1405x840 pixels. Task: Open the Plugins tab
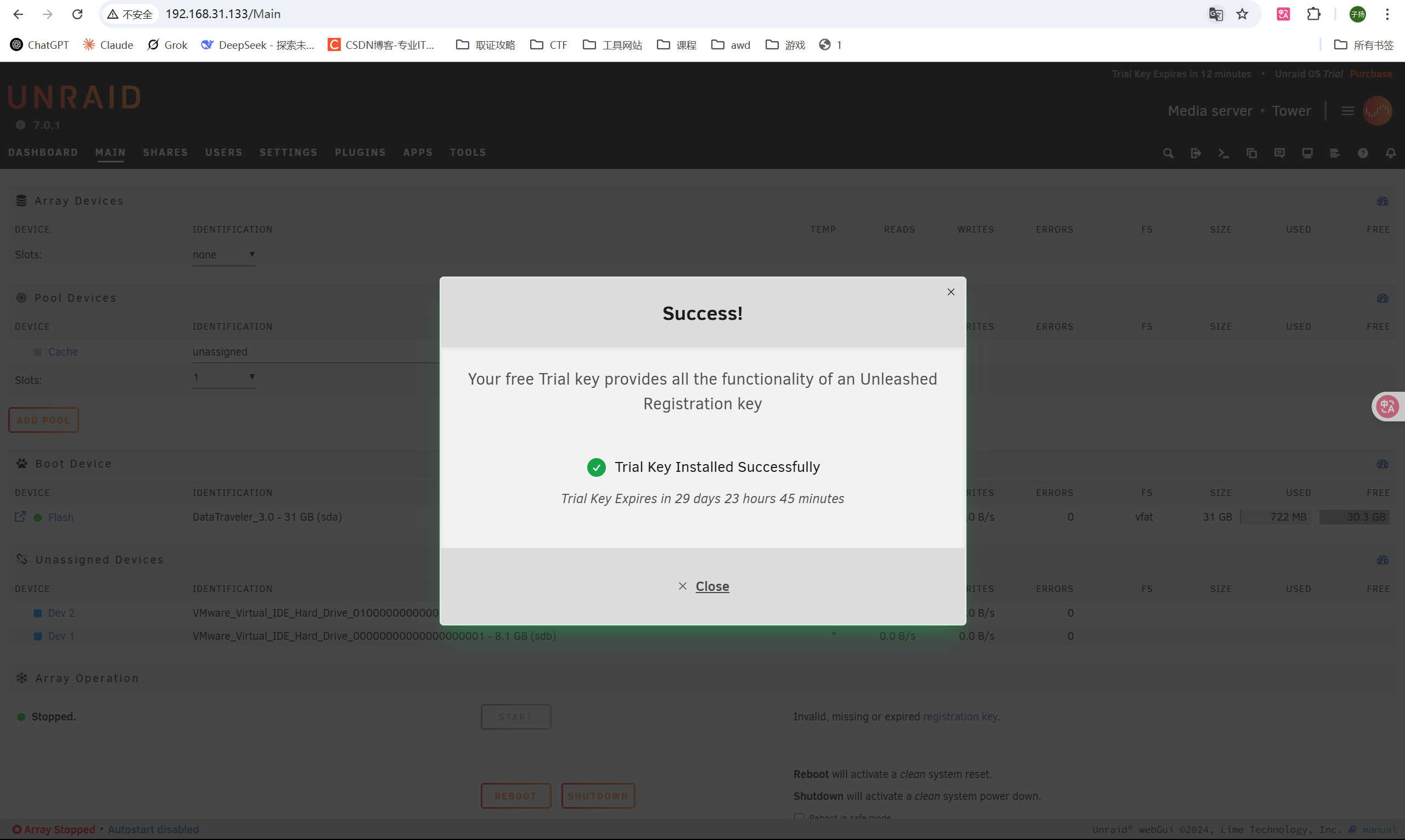tap(360, 153)
